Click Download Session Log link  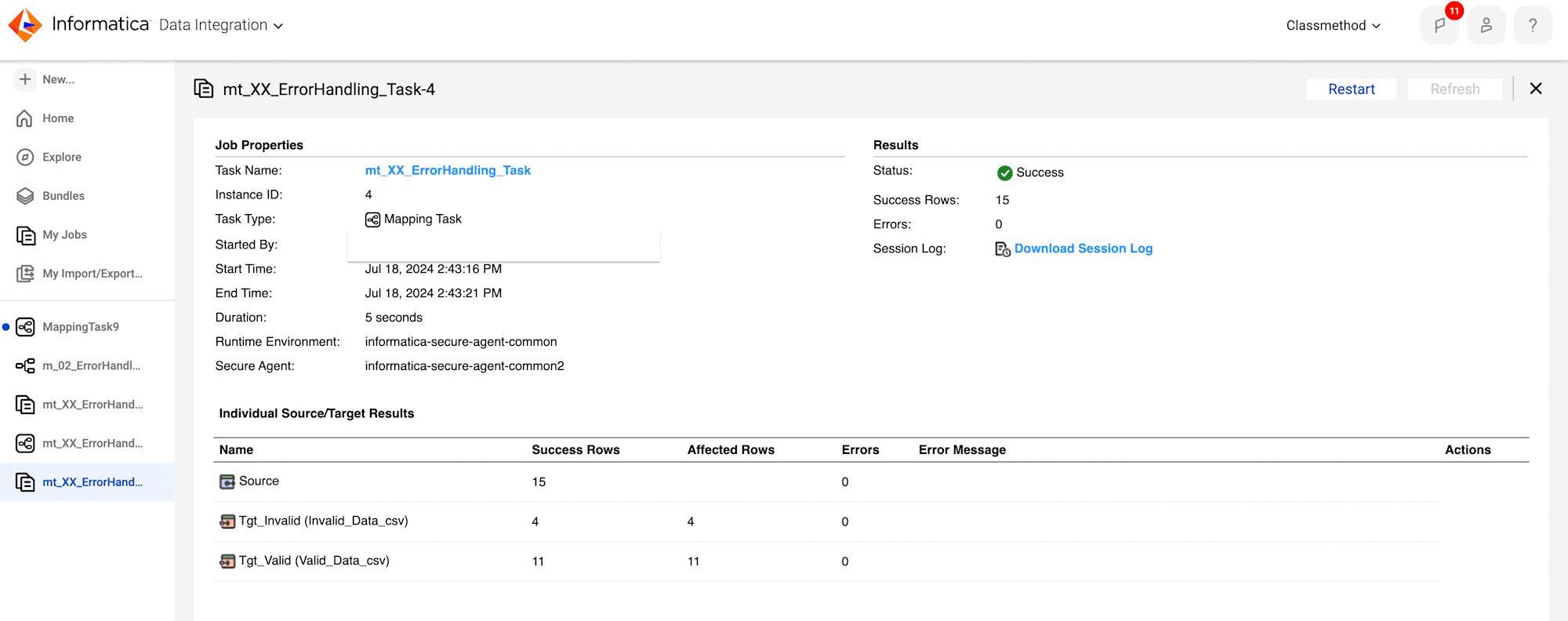click(x=1083, y=249)
